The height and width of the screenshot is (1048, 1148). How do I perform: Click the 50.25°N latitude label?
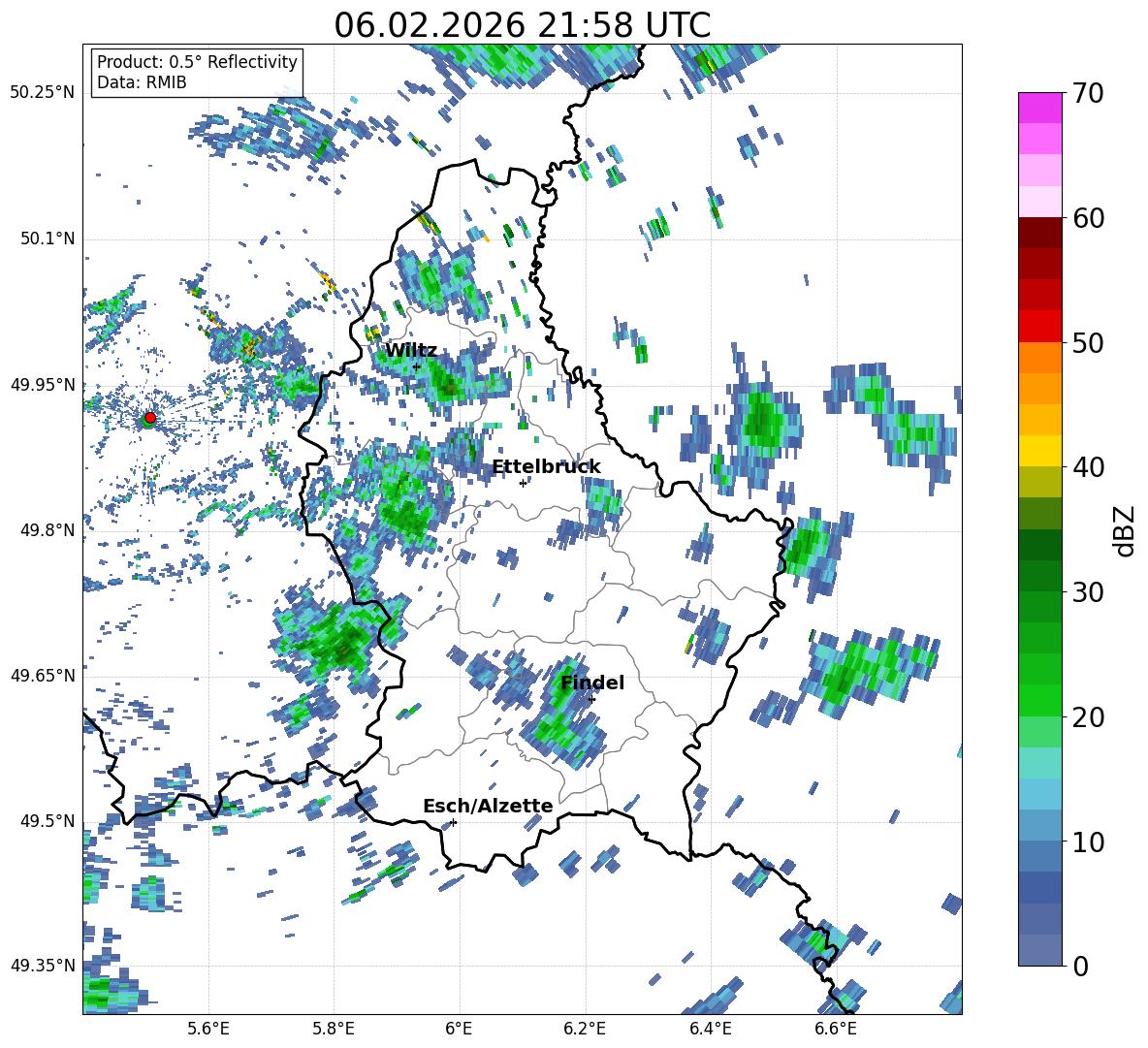pos(43,93)
